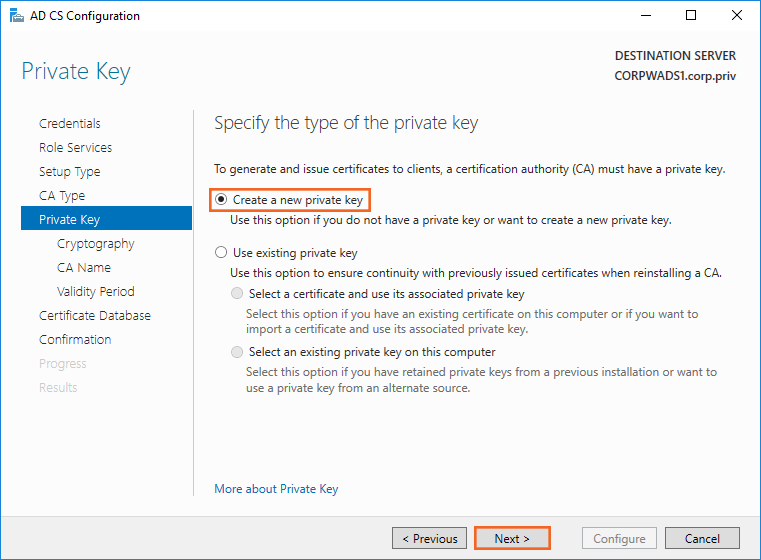Open More about Private Key link
The image size is (761, 560).
coord(276,489)
